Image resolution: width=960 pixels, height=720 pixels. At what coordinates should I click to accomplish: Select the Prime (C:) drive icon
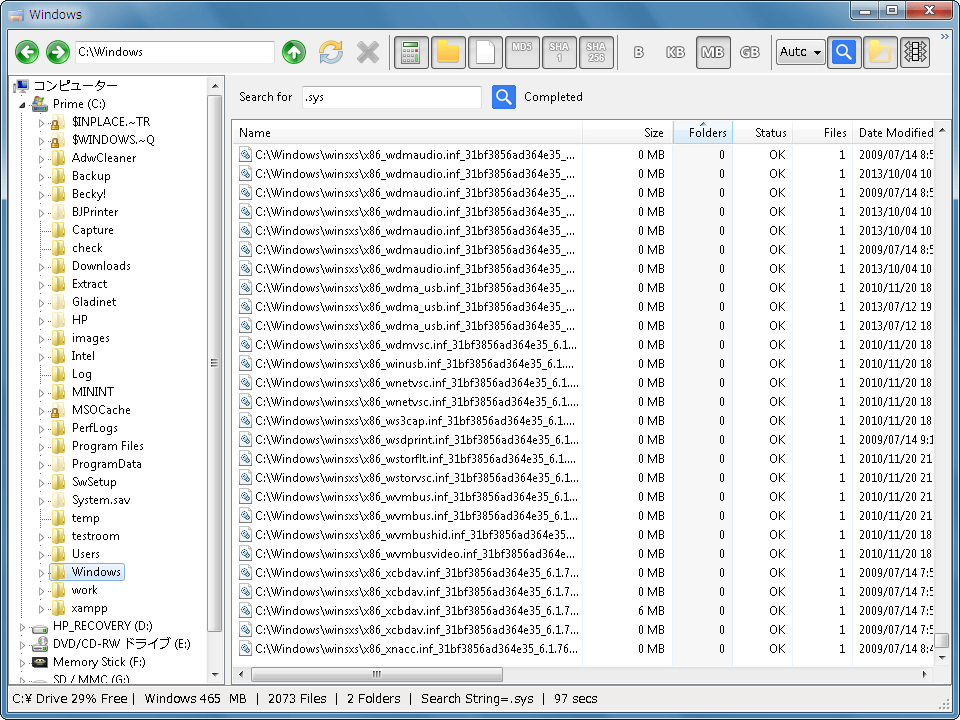tap(40, 103)
